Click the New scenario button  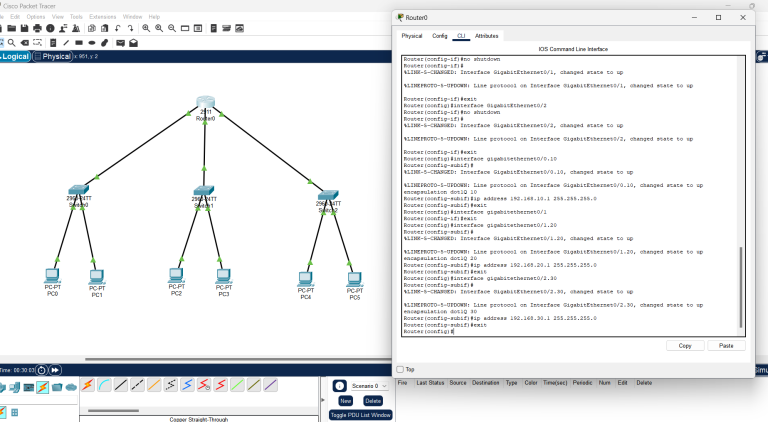click(x=345, y=400)
